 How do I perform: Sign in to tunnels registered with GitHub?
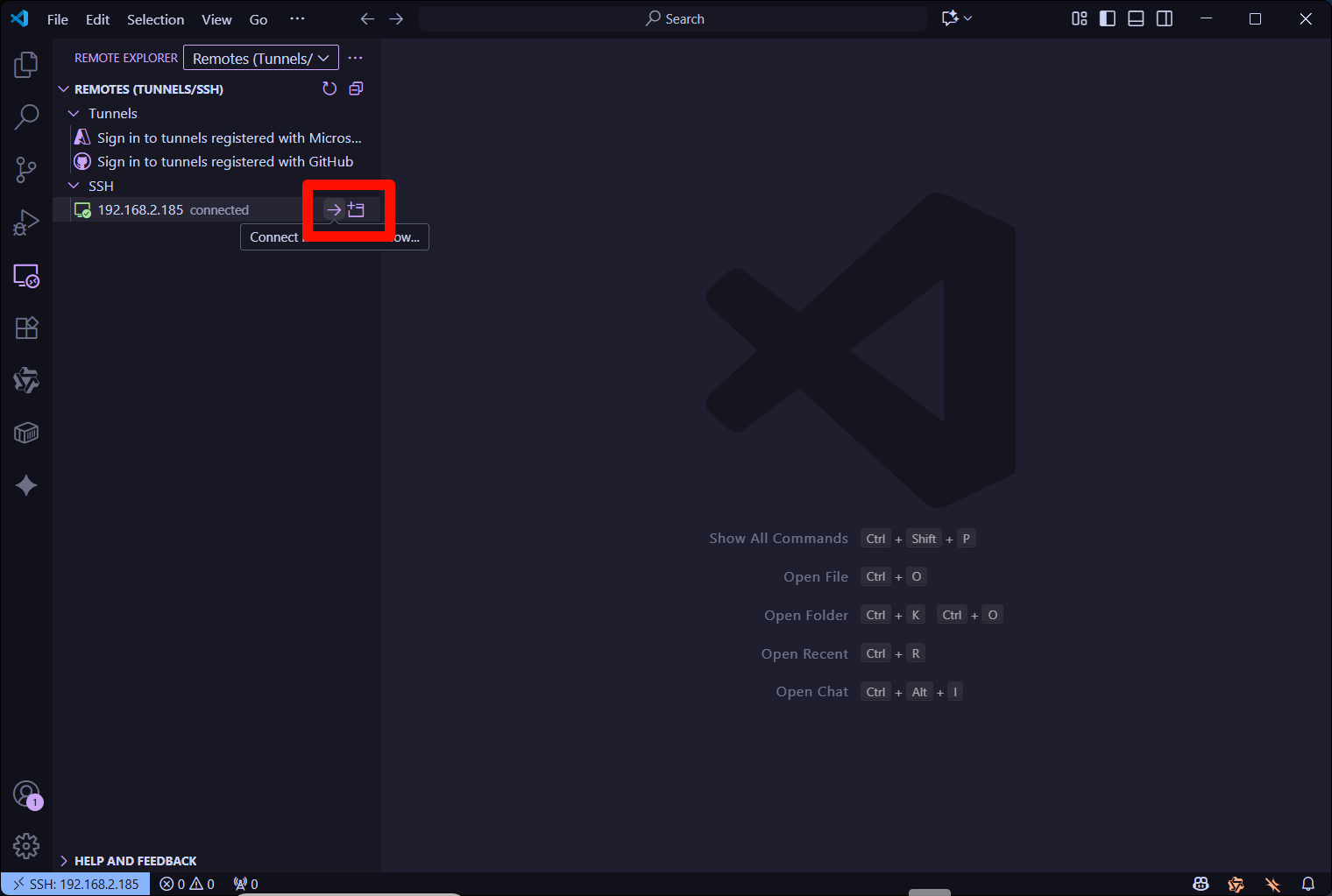(224, 161)
